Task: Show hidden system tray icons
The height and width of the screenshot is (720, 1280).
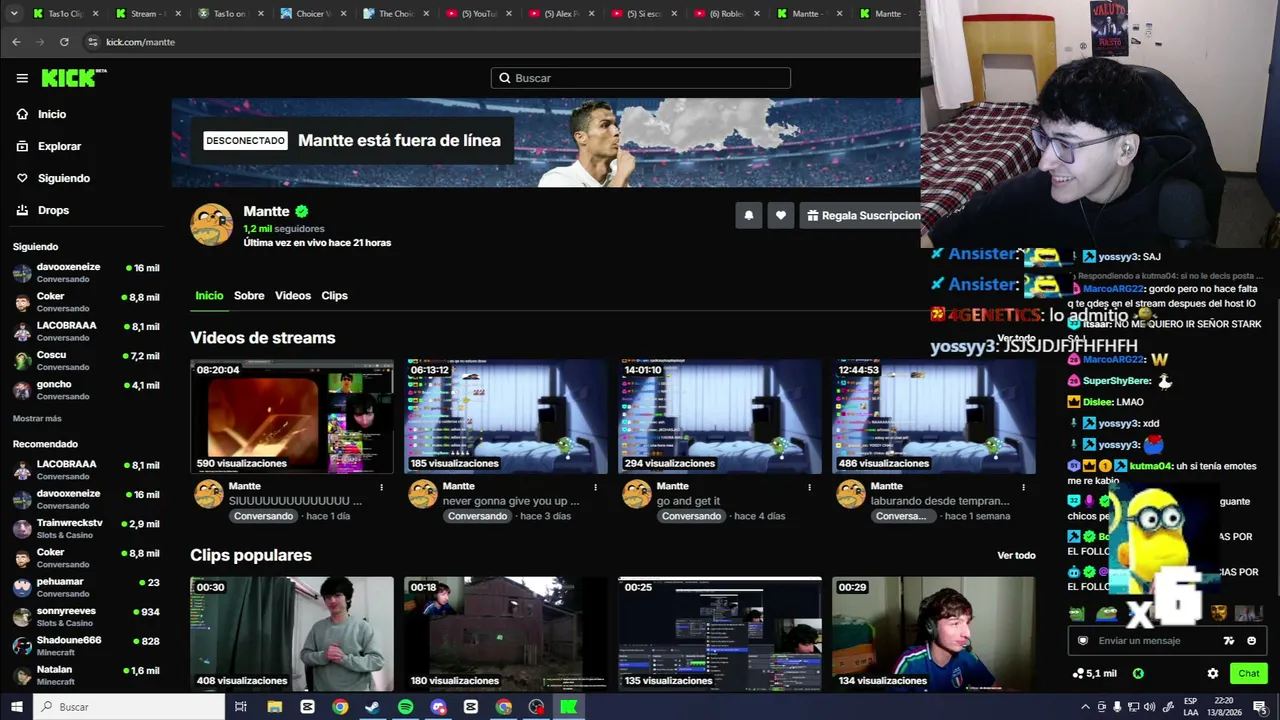Action: [x=1085, y=707]
